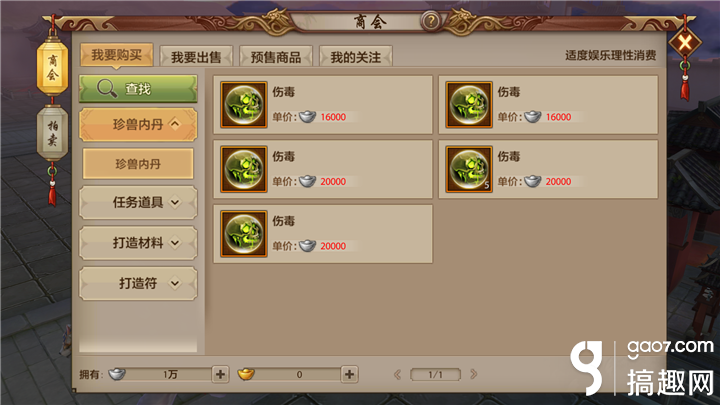Image resolution: width=720 pixels, height=405 pixels.
Task: Select the 商会 lantern in the sidebar
Action: click(52, 68)
